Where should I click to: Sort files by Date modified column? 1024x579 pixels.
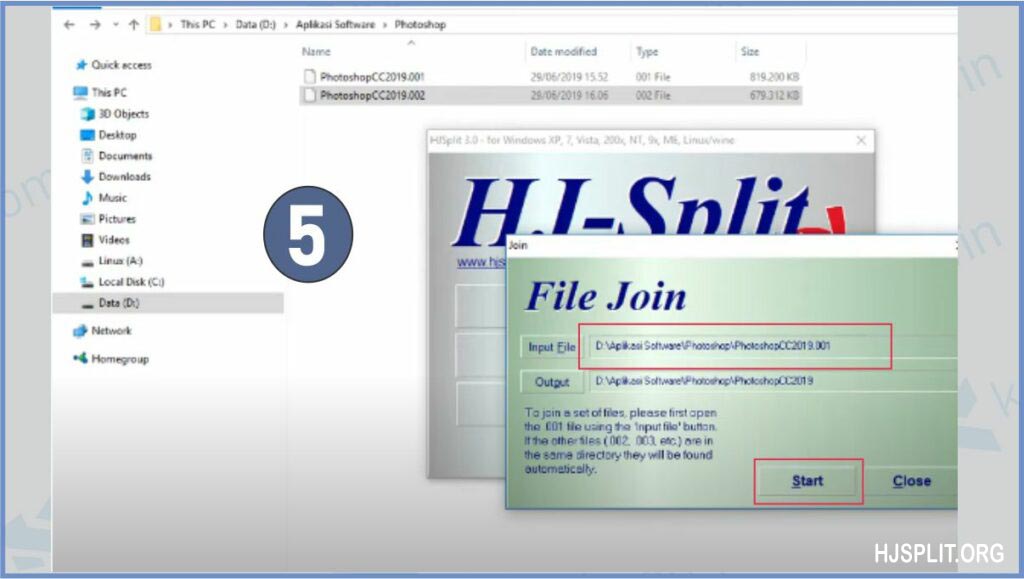(564, 52)
